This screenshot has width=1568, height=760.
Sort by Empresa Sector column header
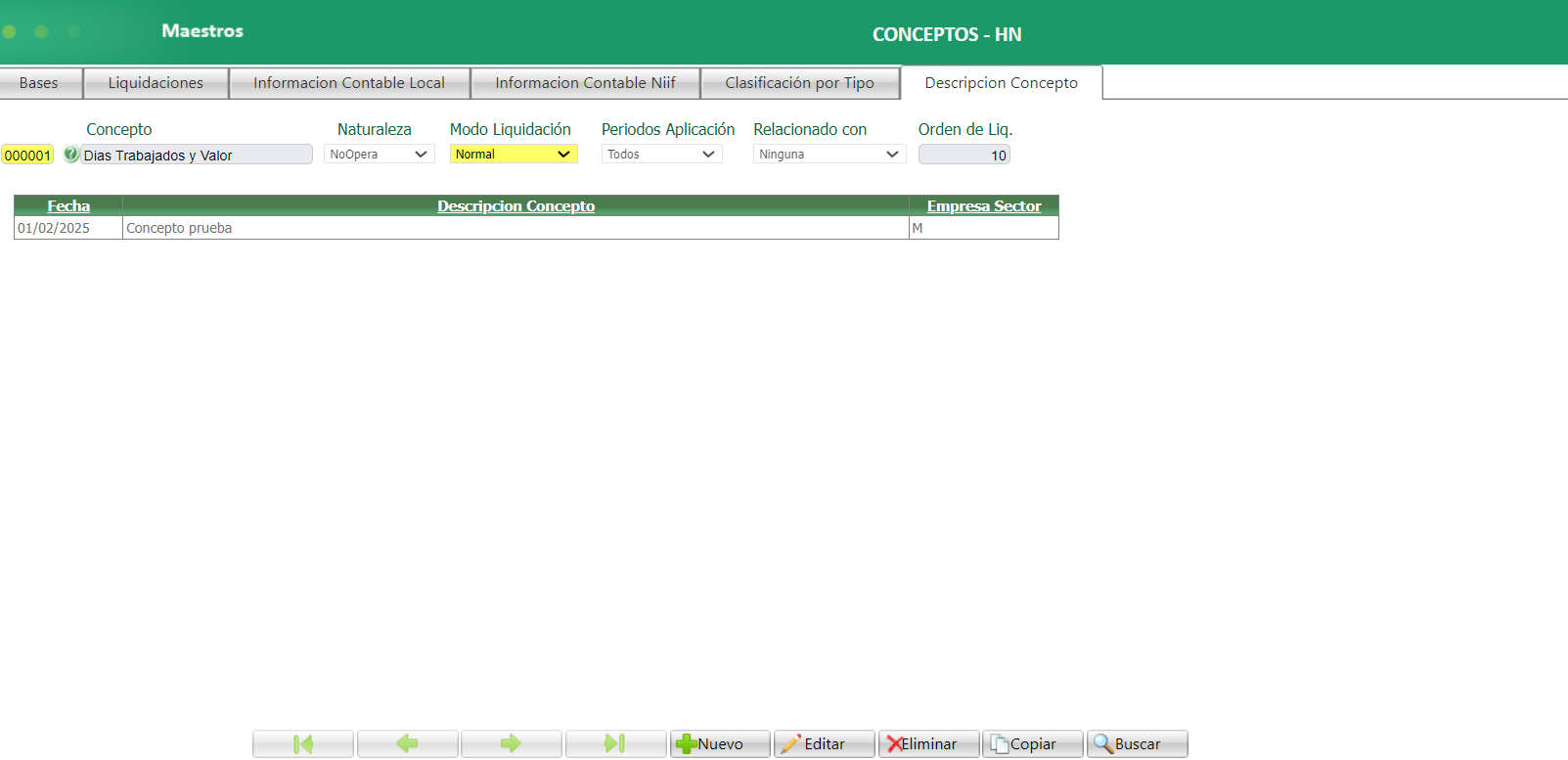click(984, 206)
